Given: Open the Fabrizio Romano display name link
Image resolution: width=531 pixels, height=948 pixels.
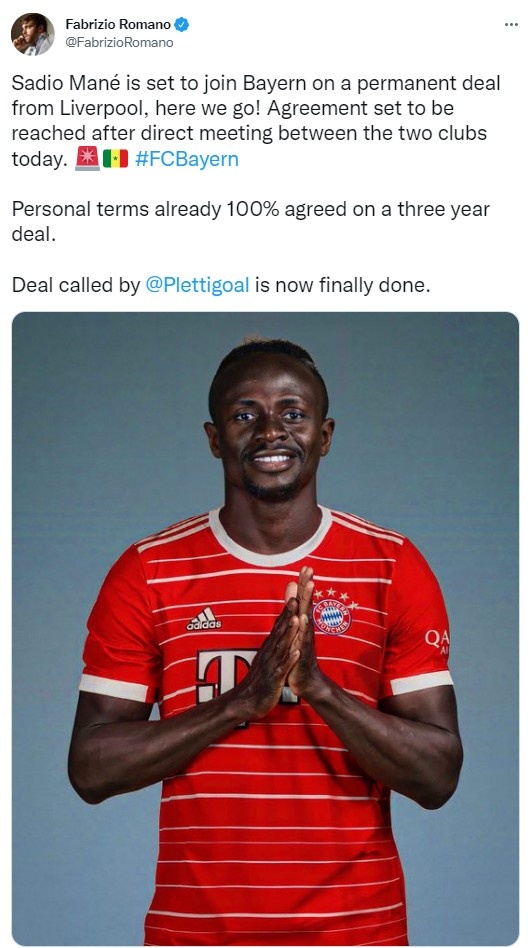Looking at the screenshot, I should (x=118, y=25).
